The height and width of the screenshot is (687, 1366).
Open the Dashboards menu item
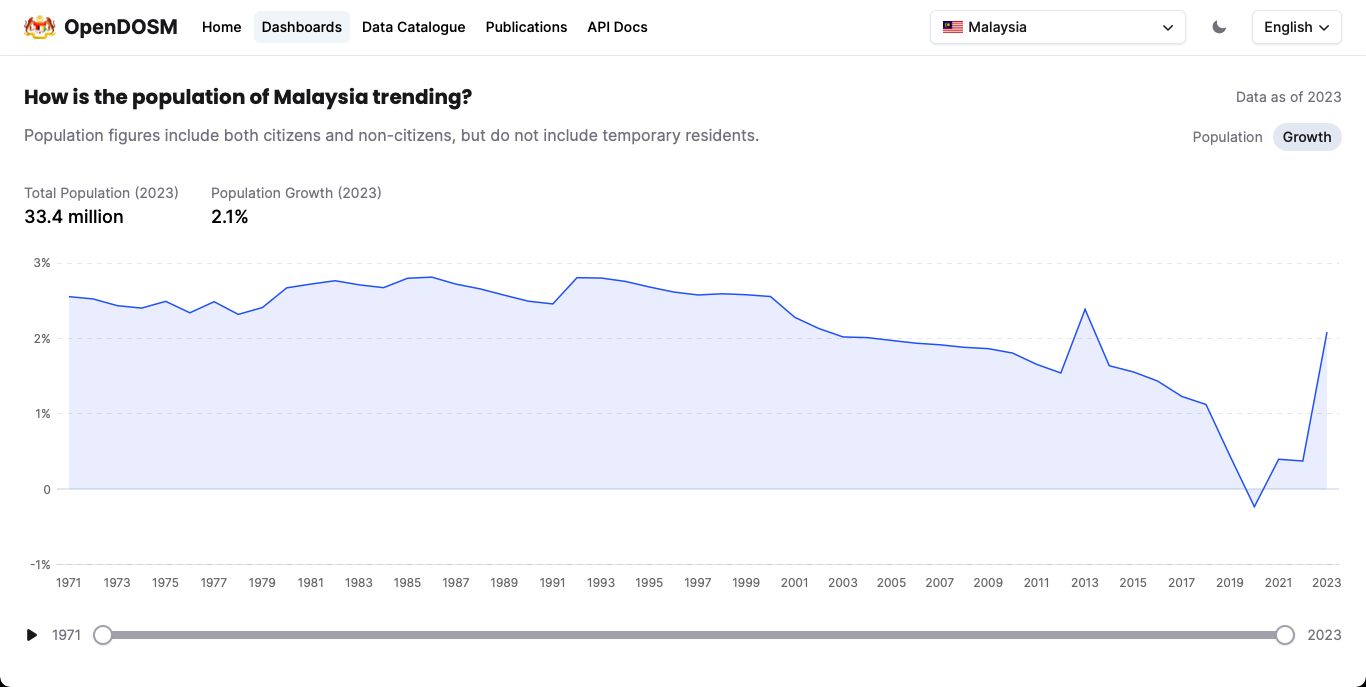point(302,27)
